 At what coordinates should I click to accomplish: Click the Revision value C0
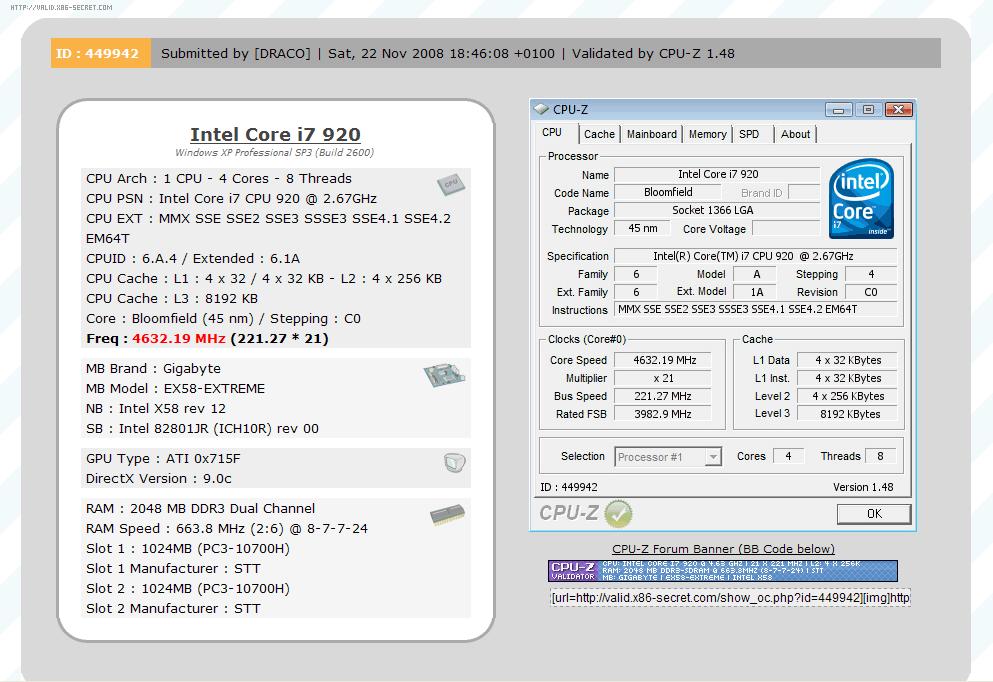click(x=871, y=292)
